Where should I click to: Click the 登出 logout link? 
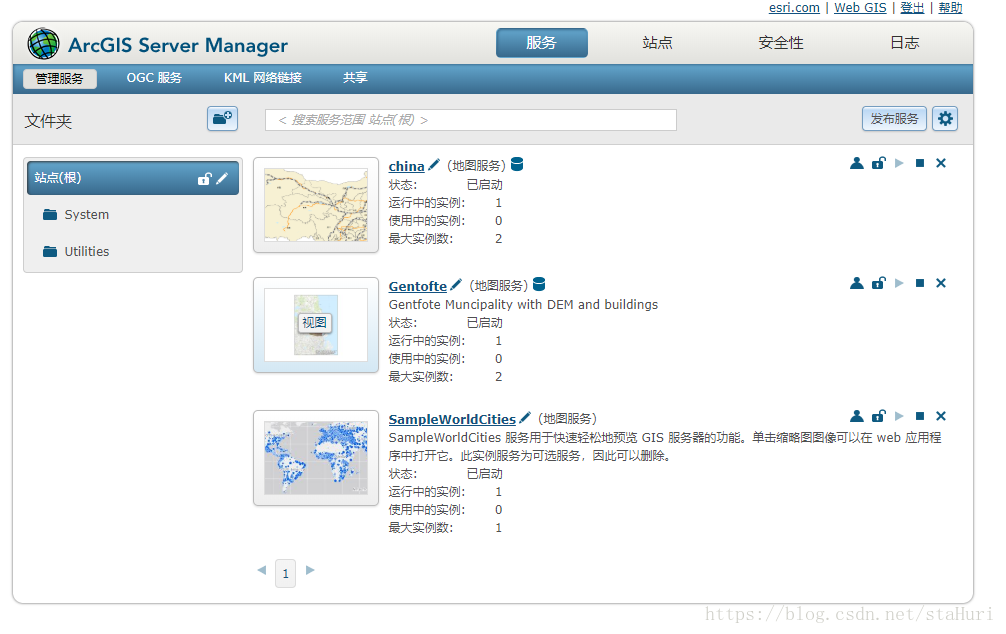(912, 8)
